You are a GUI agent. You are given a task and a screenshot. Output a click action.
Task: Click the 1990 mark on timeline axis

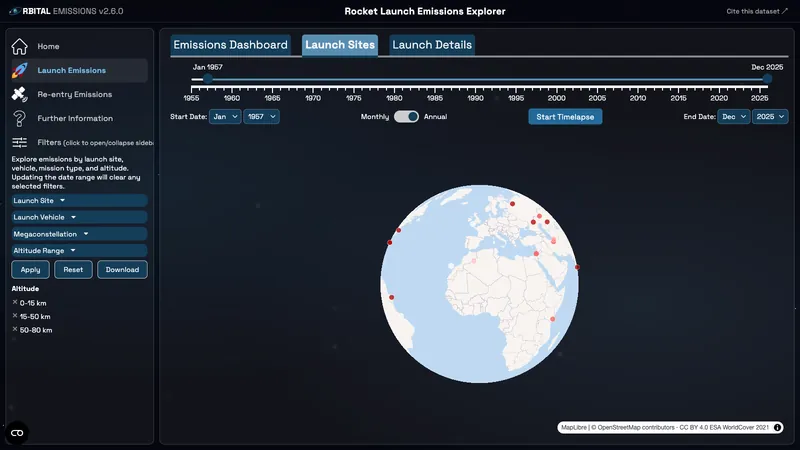(475, 98)
